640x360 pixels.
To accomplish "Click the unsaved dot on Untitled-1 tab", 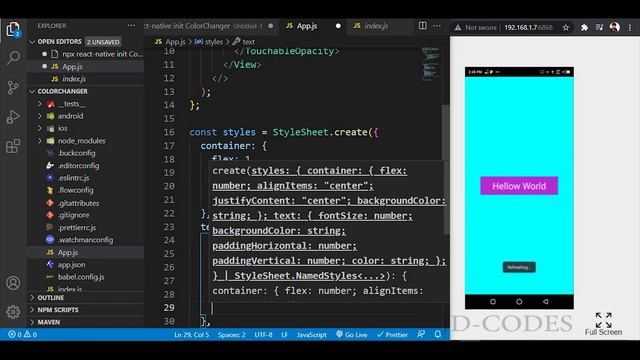I will click(x=271, y=26).
